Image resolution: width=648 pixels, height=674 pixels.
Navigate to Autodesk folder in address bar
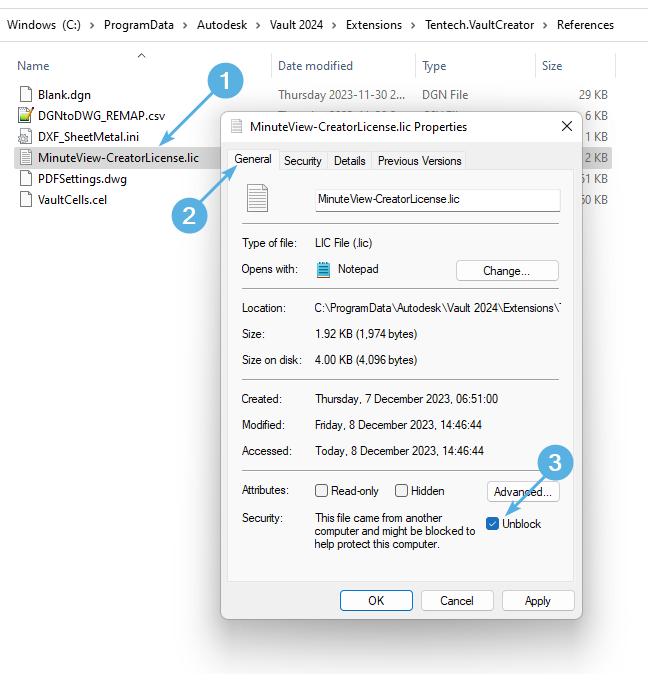click(x=222, y=25)
